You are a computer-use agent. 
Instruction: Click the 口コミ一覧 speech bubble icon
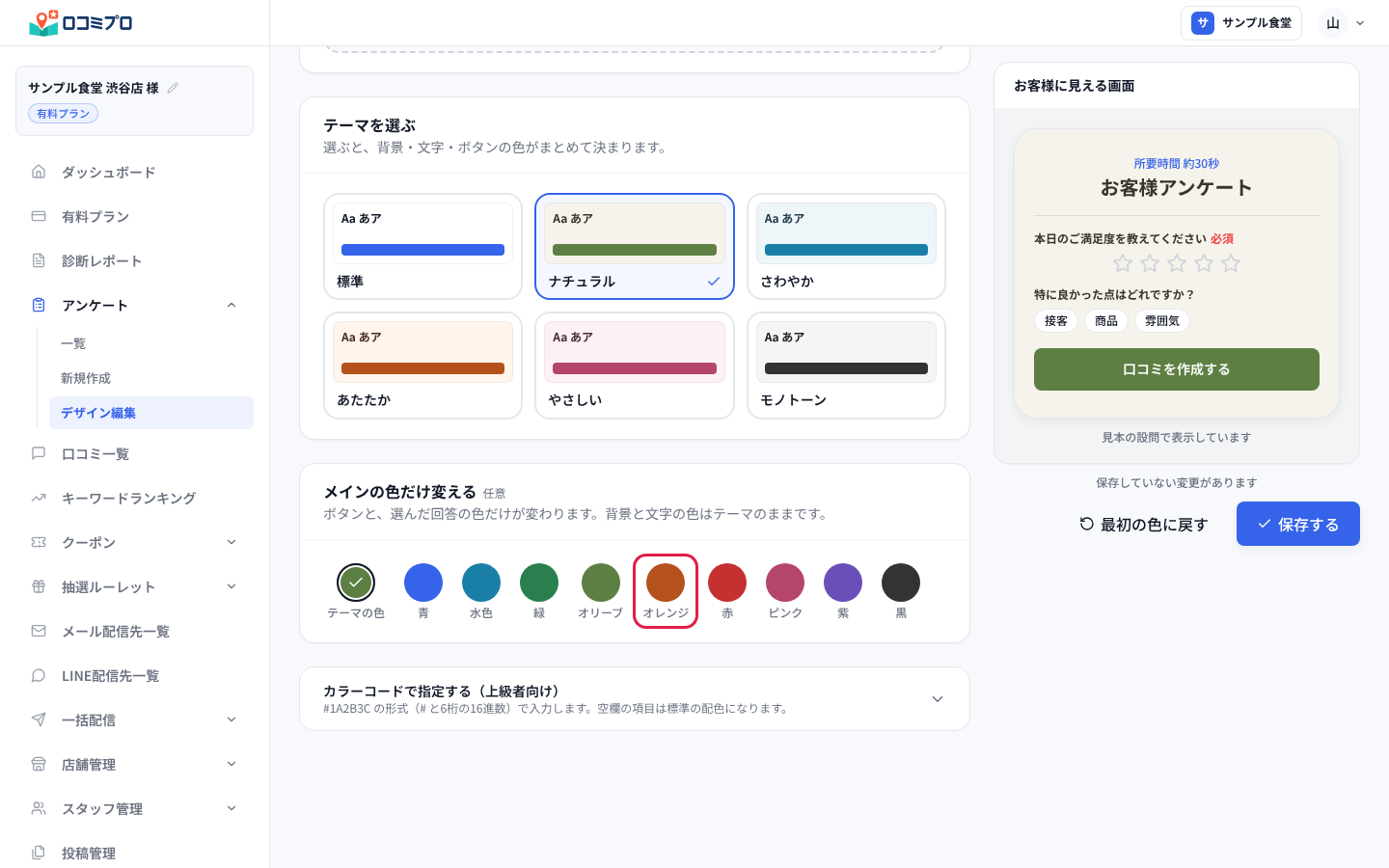click(x=39, y=453)
